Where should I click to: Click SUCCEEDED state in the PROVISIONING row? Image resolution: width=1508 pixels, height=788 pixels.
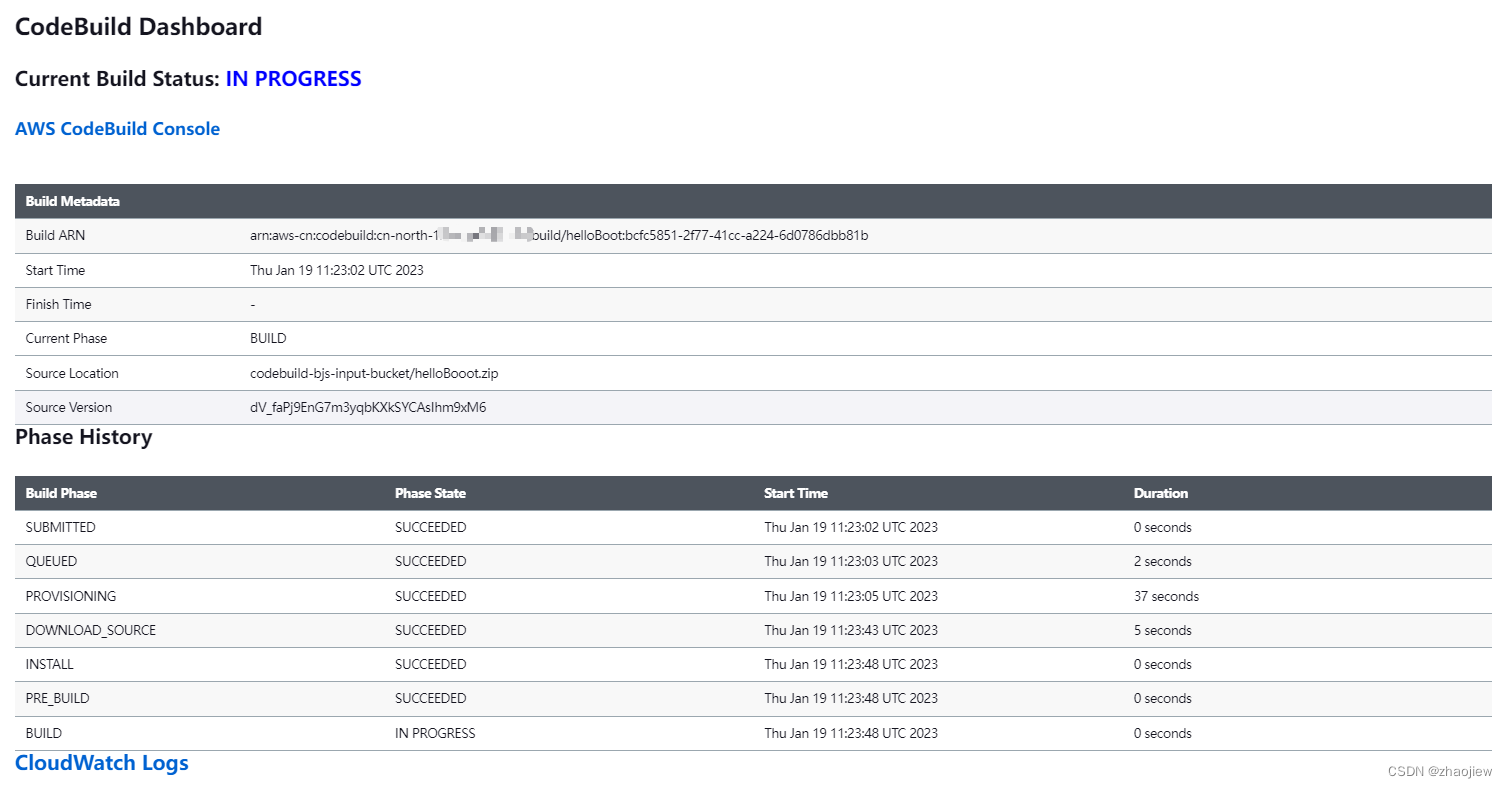click(430, 596)
